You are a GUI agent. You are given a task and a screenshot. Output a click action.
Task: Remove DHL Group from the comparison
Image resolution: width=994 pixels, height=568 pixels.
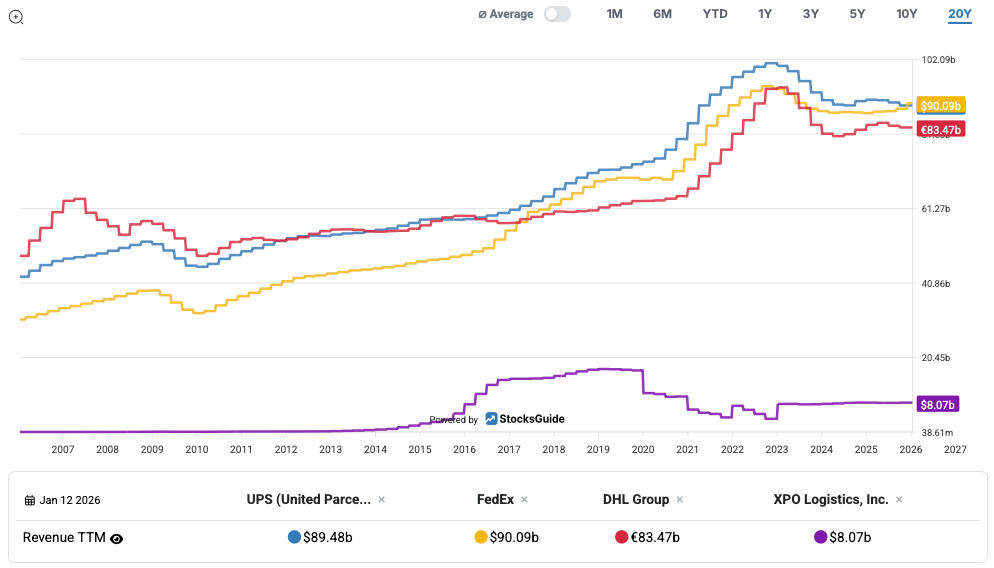tap(679, 499)
